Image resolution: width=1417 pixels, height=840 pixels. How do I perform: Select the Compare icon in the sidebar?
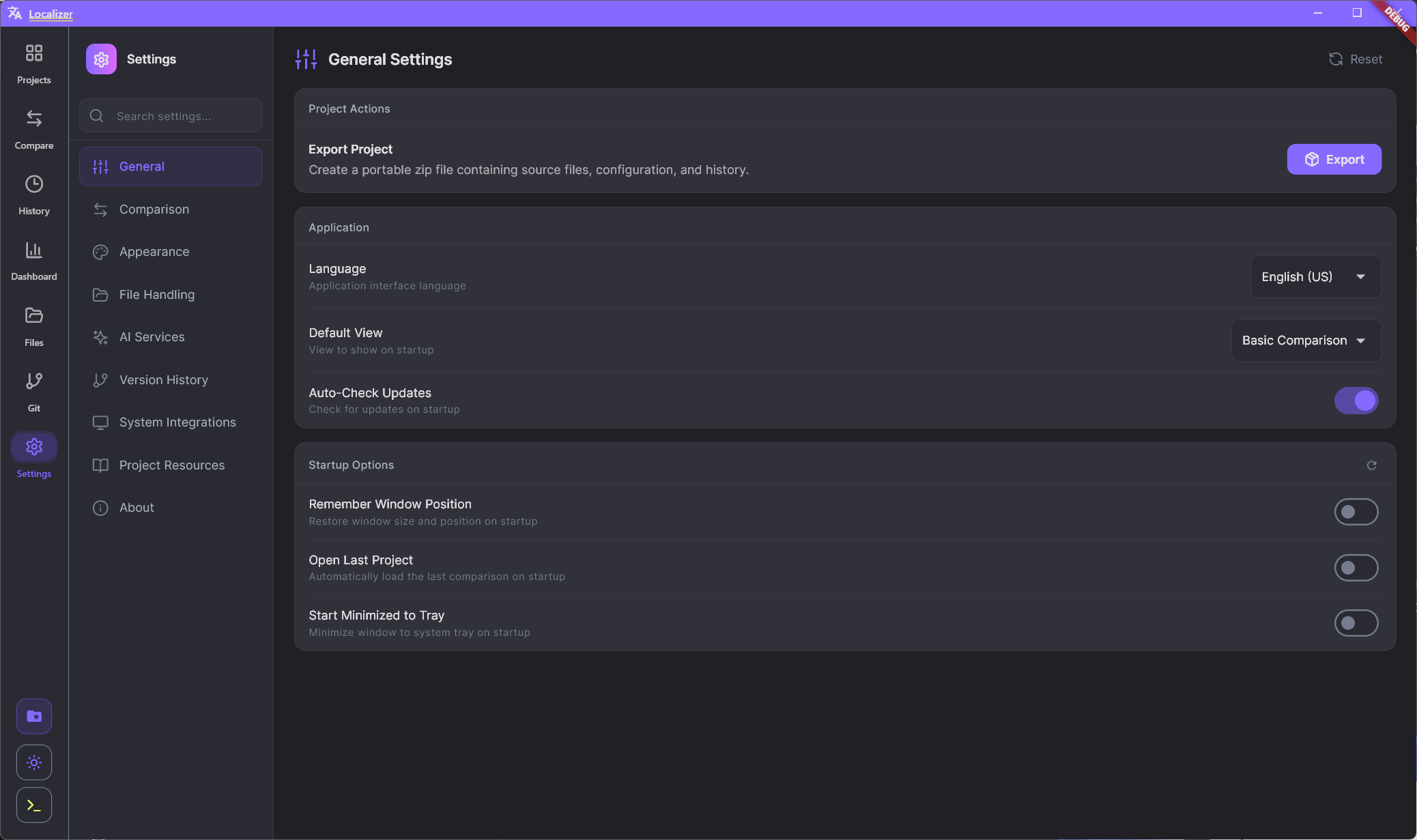[x=33, y=128]
